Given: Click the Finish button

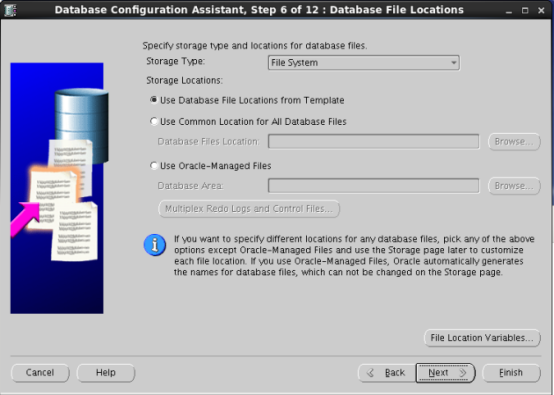Looking at the screenshot, I should pos(511,373).
